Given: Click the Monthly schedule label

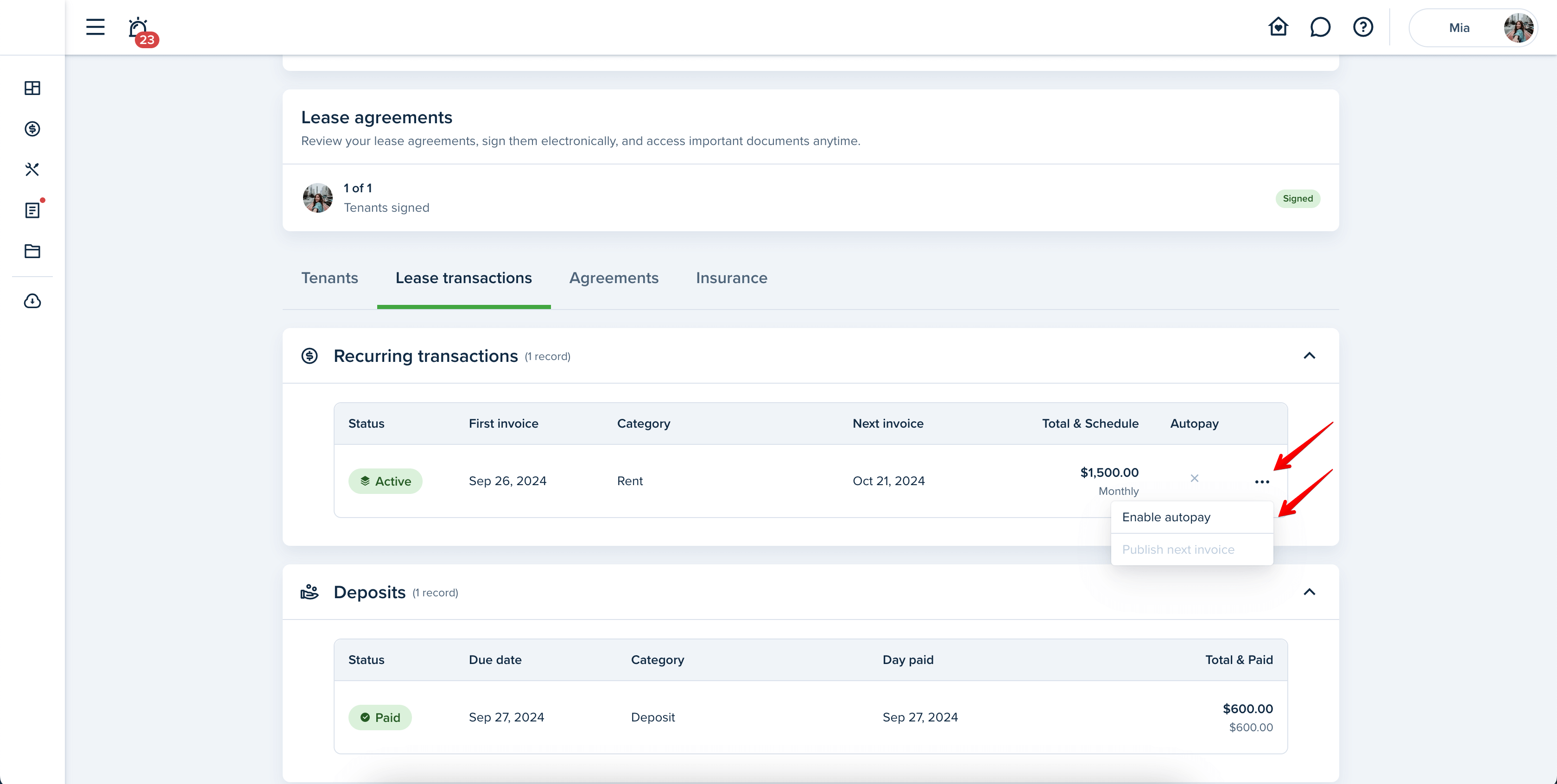Looking at the screenshot, I should point(1118,492).
